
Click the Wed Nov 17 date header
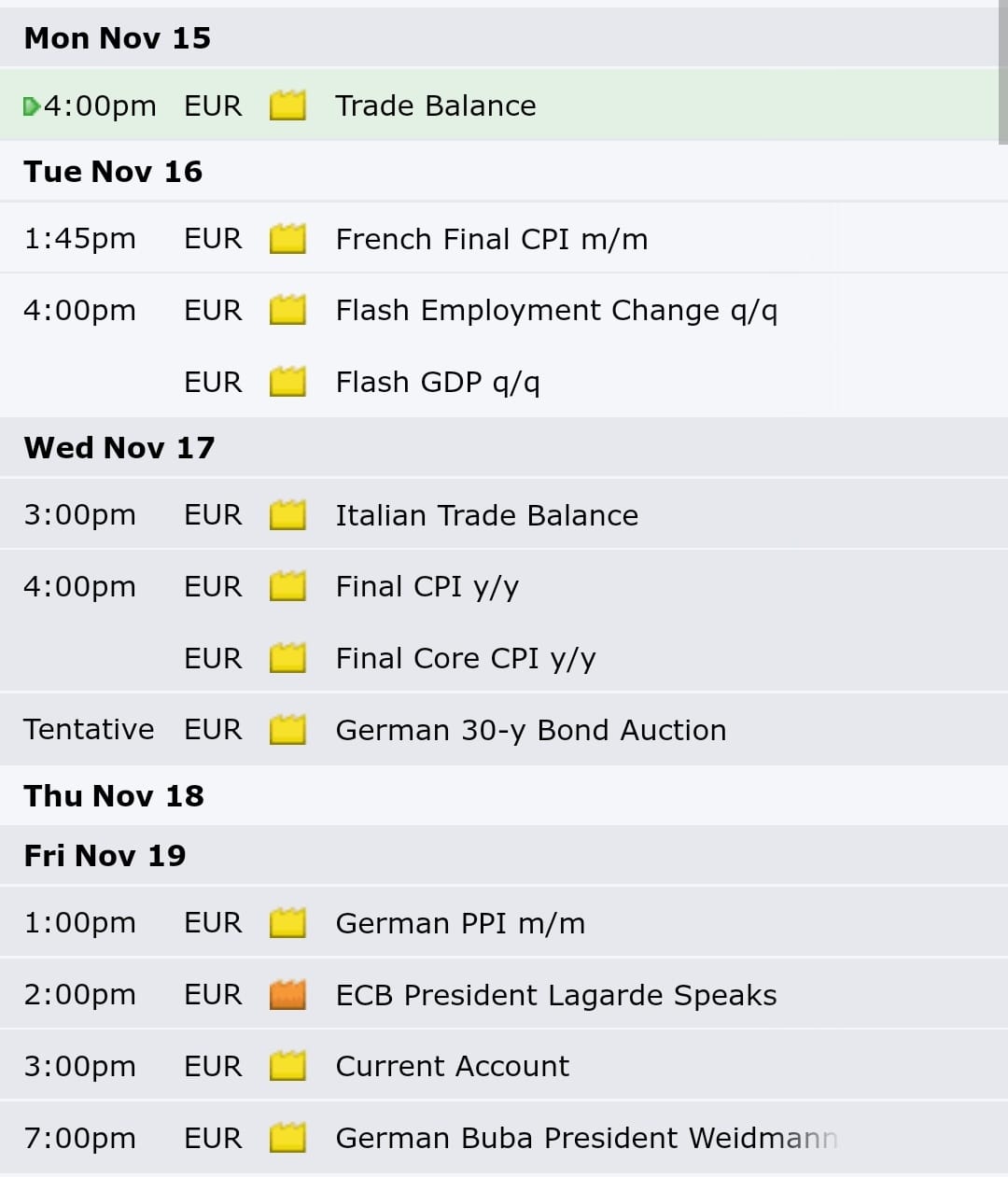click(119, 448)
